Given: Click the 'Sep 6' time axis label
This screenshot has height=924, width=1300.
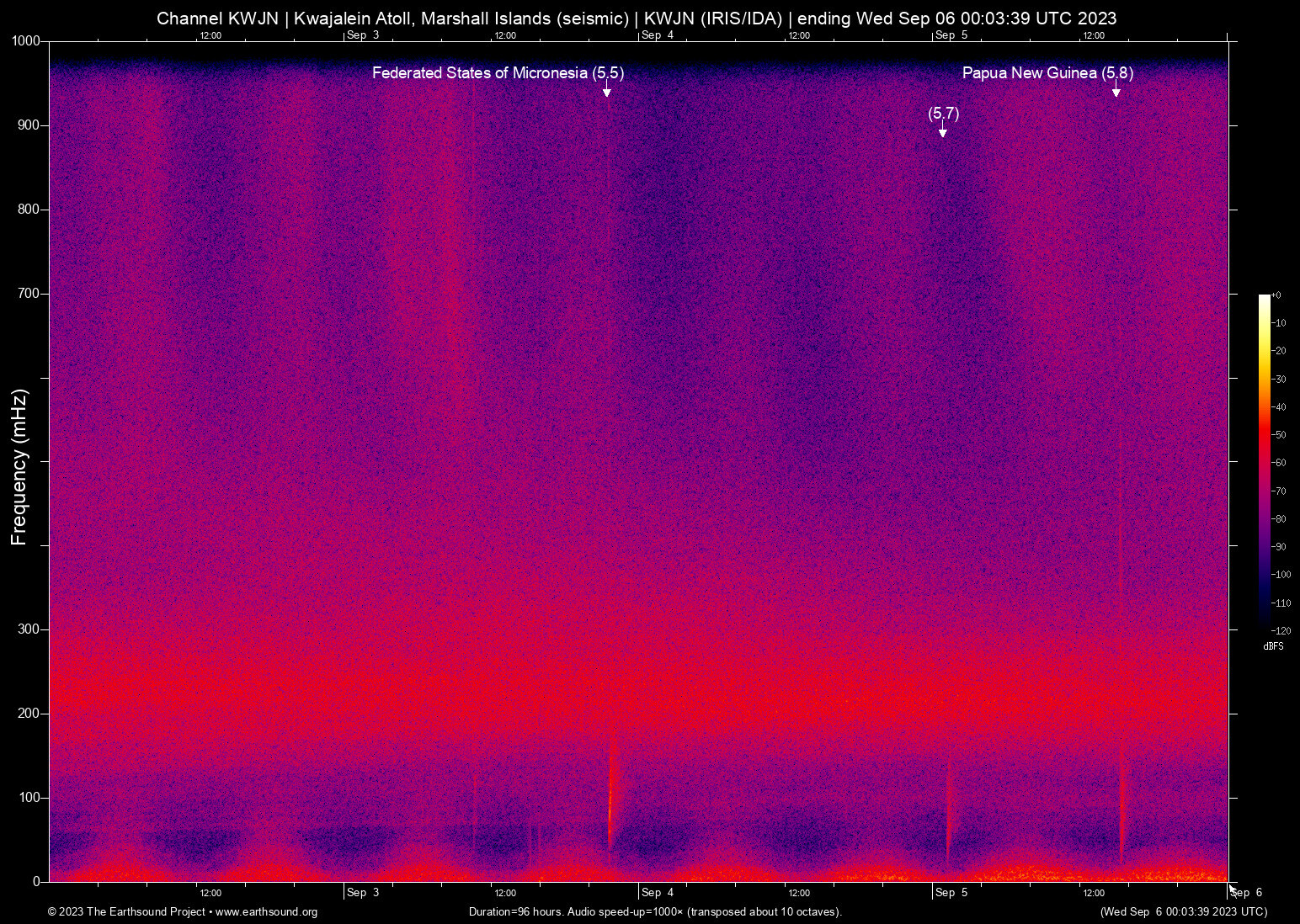Looking at the screenshot, I should (x=1247, y=893).
